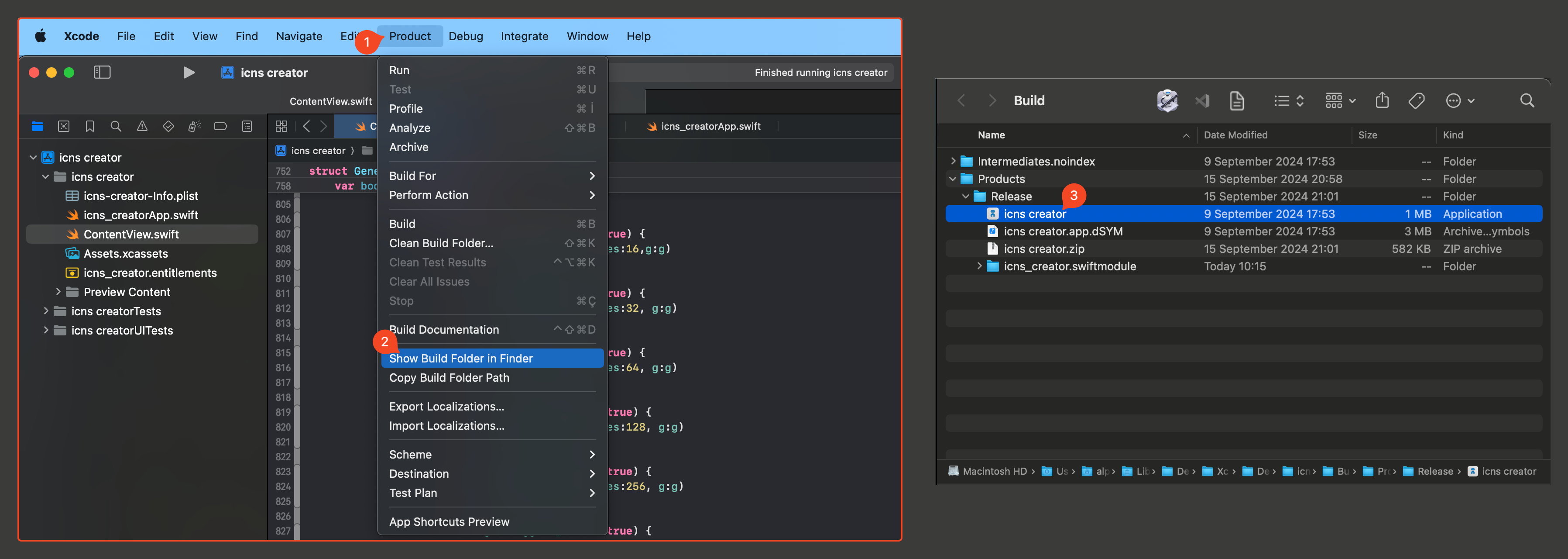This screenshot has height=559, width=1568.
Task: Collapse the icns creator project group
Action: click(x=32, y=156)
